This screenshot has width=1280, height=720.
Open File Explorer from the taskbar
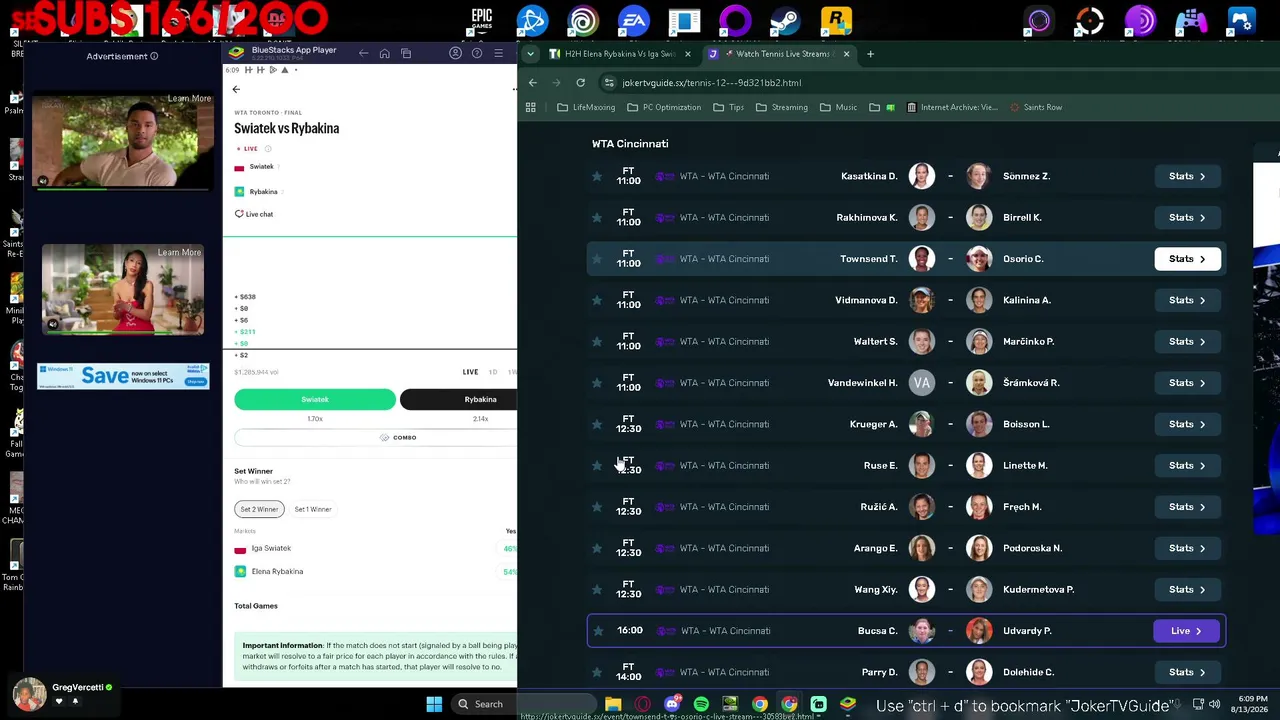pyautogui.click(x=613, y=704)
